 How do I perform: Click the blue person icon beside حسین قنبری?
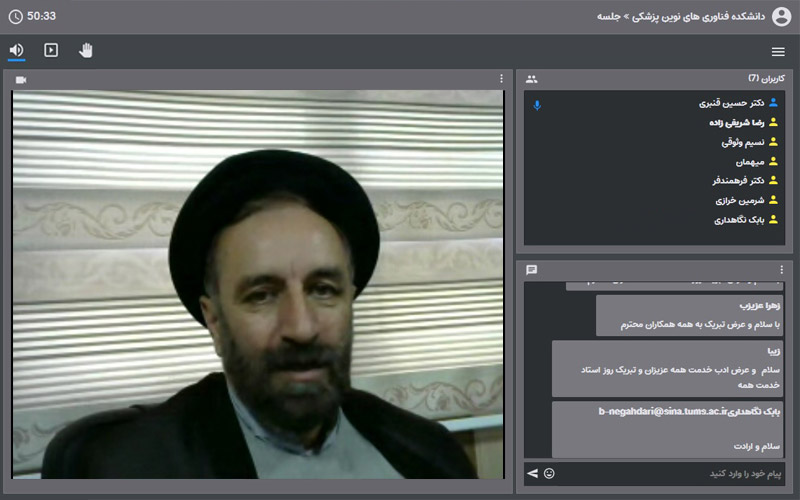pos(773,103)
